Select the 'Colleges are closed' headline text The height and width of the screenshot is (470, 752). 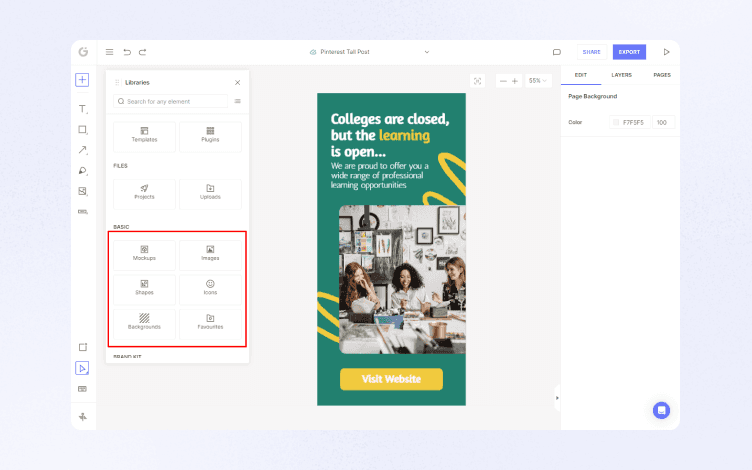390,135
